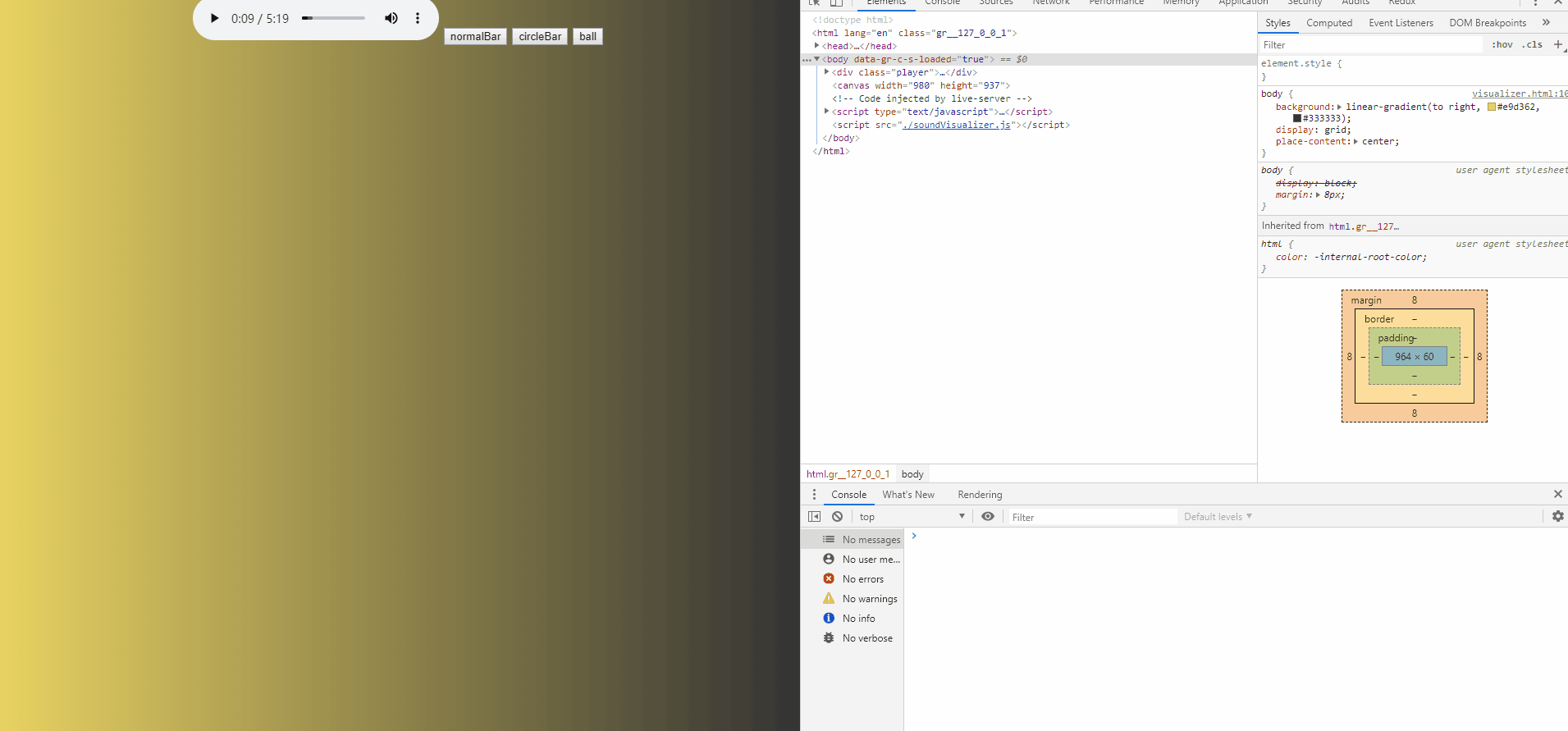The width and height of the screenshot is (1568, 731).
Task: Select the No info sidebar filter
Action: pos(852,618)
